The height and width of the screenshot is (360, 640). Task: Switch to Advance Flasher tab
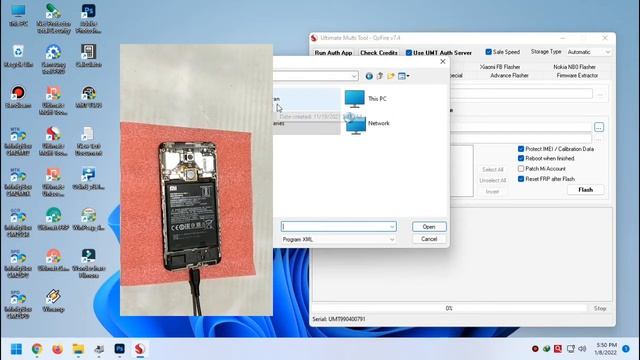pos(509,76)
